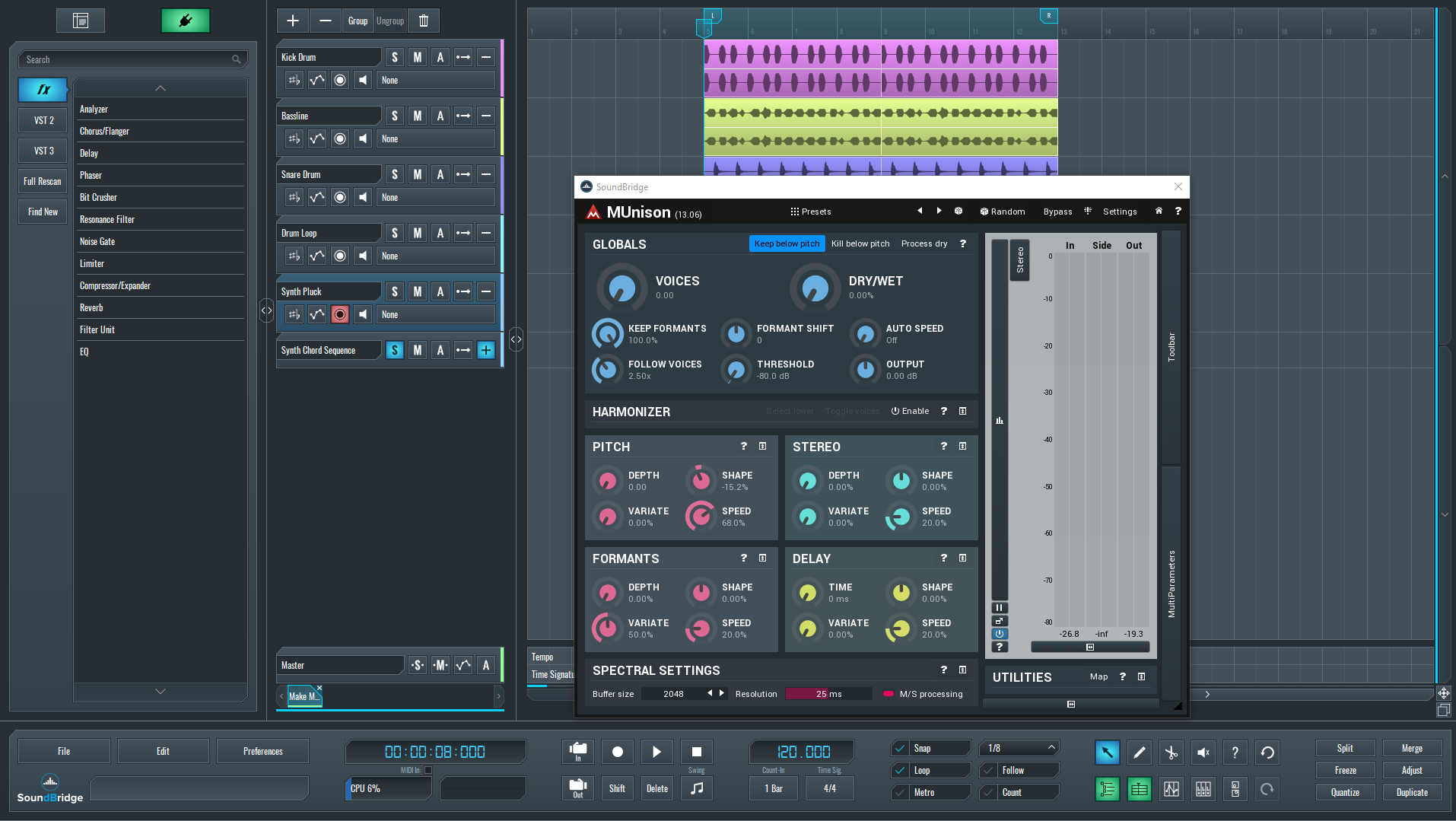Click the undo circular arrow icon

coord(1267,753)
